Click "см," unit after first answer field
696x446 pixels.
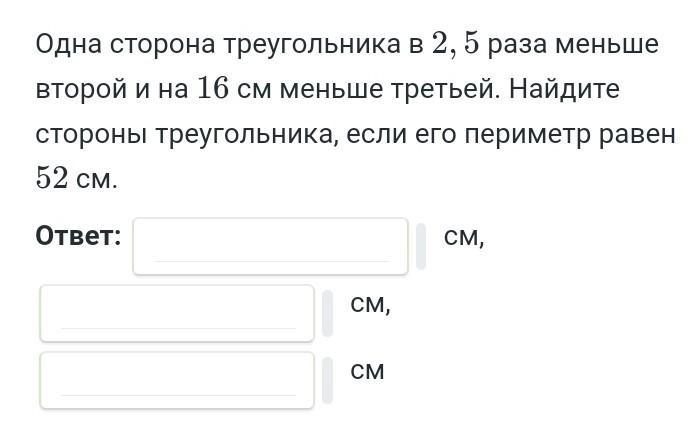click(464, 236)
